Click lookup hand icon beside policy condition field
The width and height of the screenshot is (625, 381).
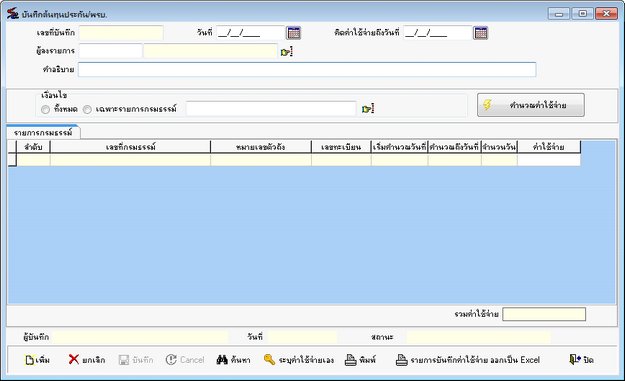click(x=368, y=109)
